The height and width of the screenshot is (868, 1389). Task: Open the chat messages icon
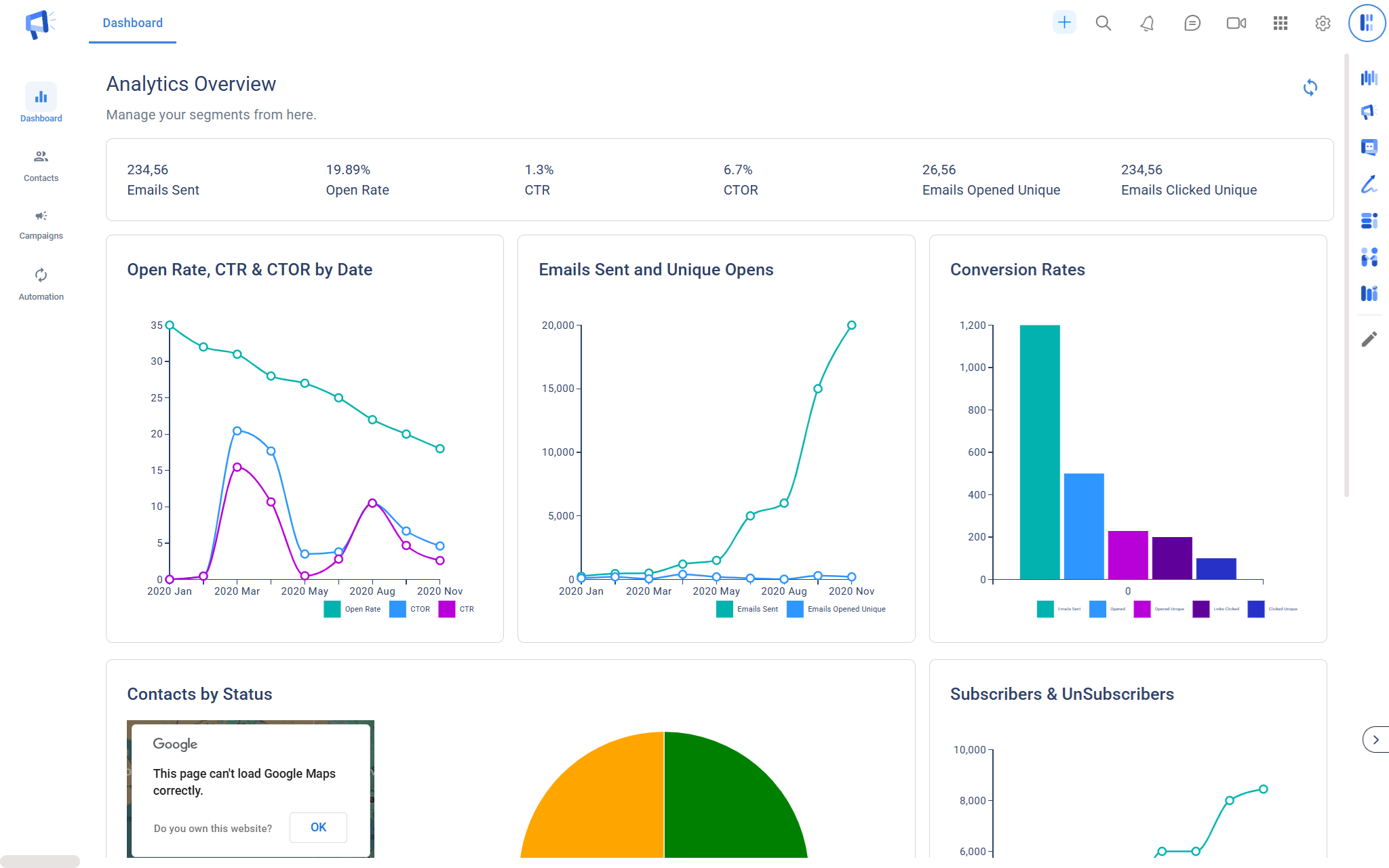(x=1192, y=23)
